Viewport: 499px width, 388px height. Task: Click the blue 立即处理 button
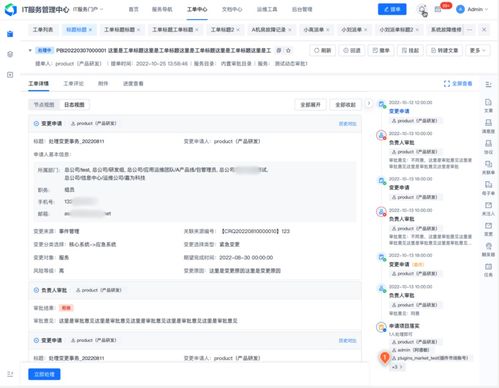[x=44, y=374]
